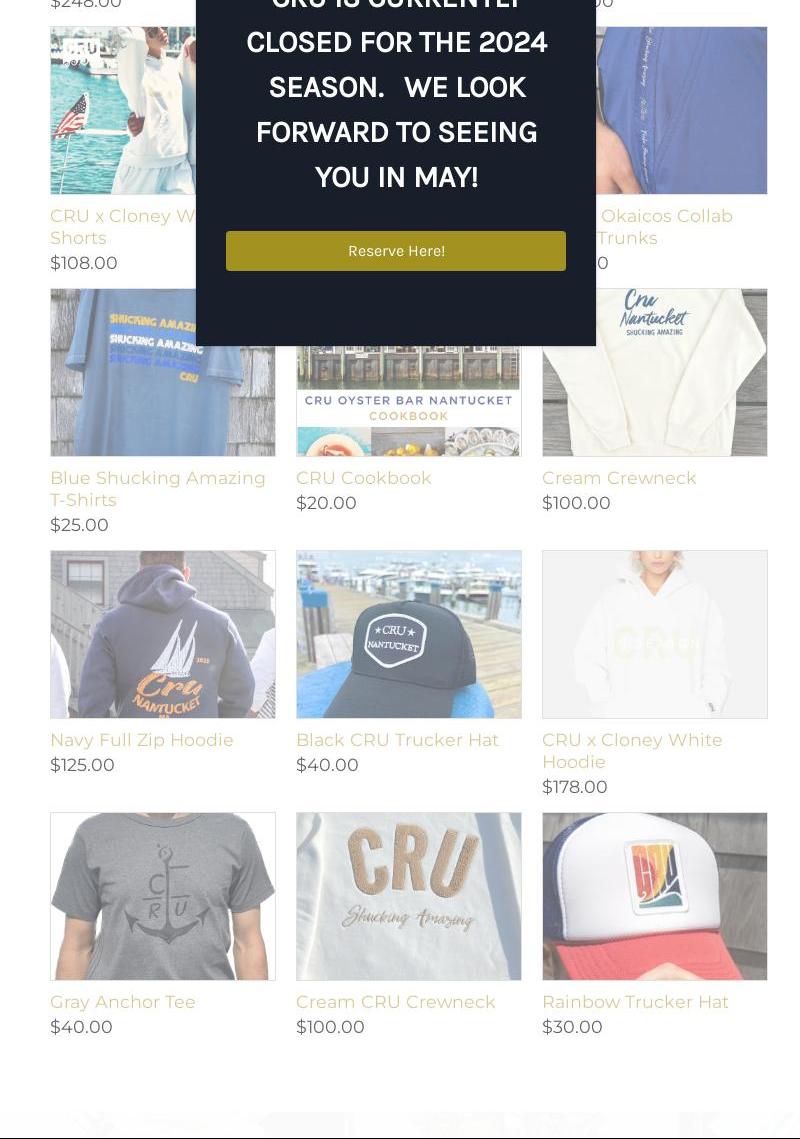Viewport: 800px width, 1139px height.
Task: Open the Navy Full Zip Hoodie link
Action: 142,739
